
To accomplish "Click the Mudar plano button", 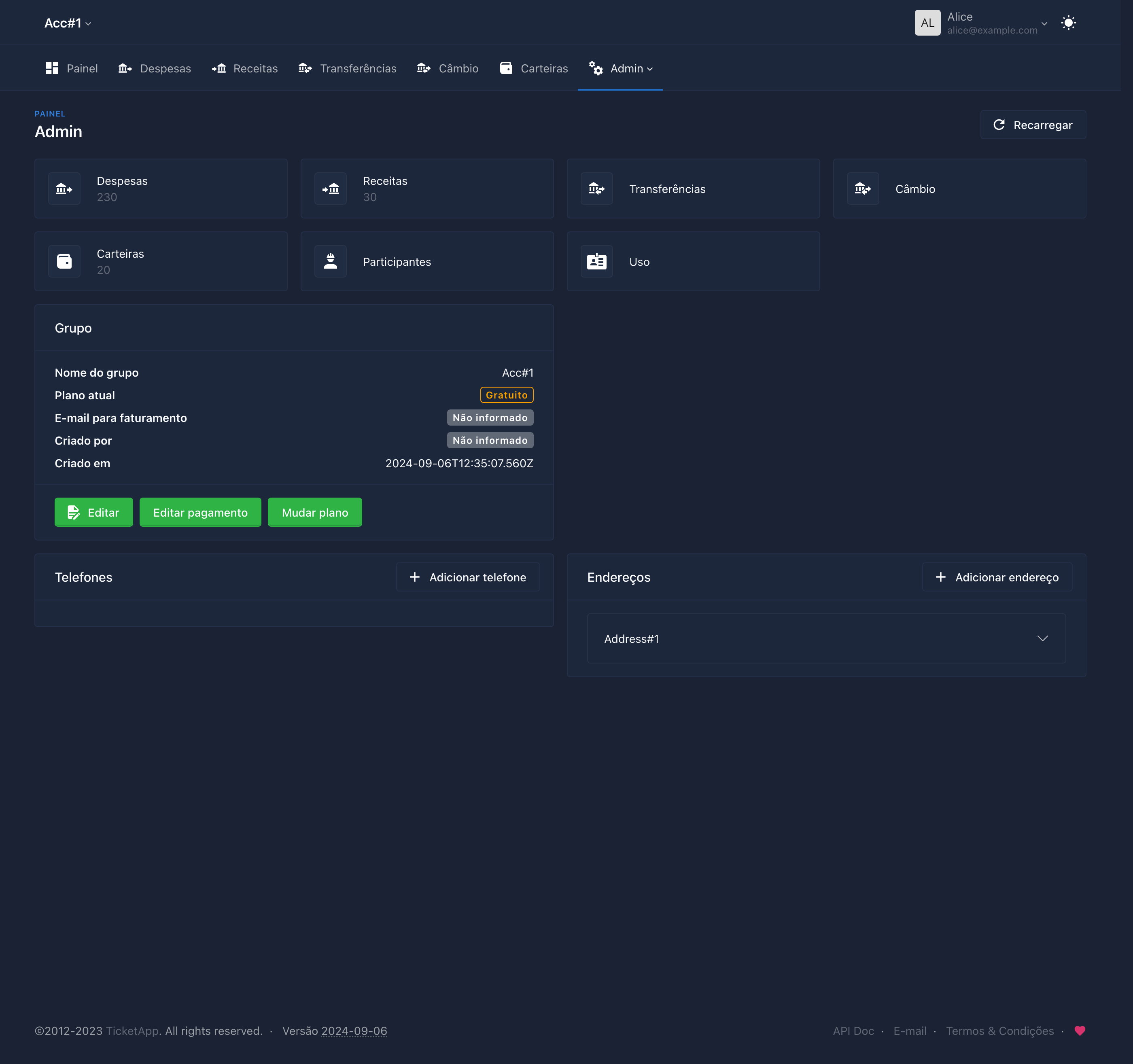I will point(314,512).
